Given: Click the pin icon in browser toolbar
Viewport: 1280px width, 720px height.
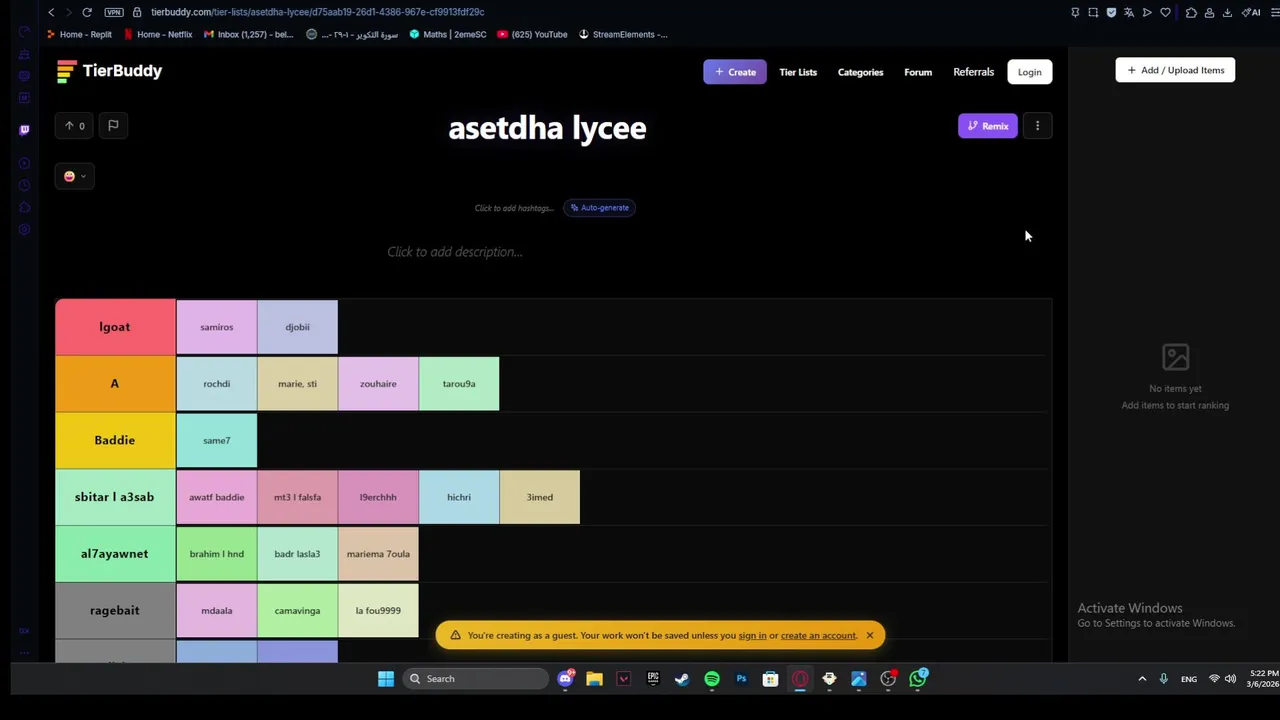Looking at the screenshot, I should pyautogui.click(x=1075, y=12).
